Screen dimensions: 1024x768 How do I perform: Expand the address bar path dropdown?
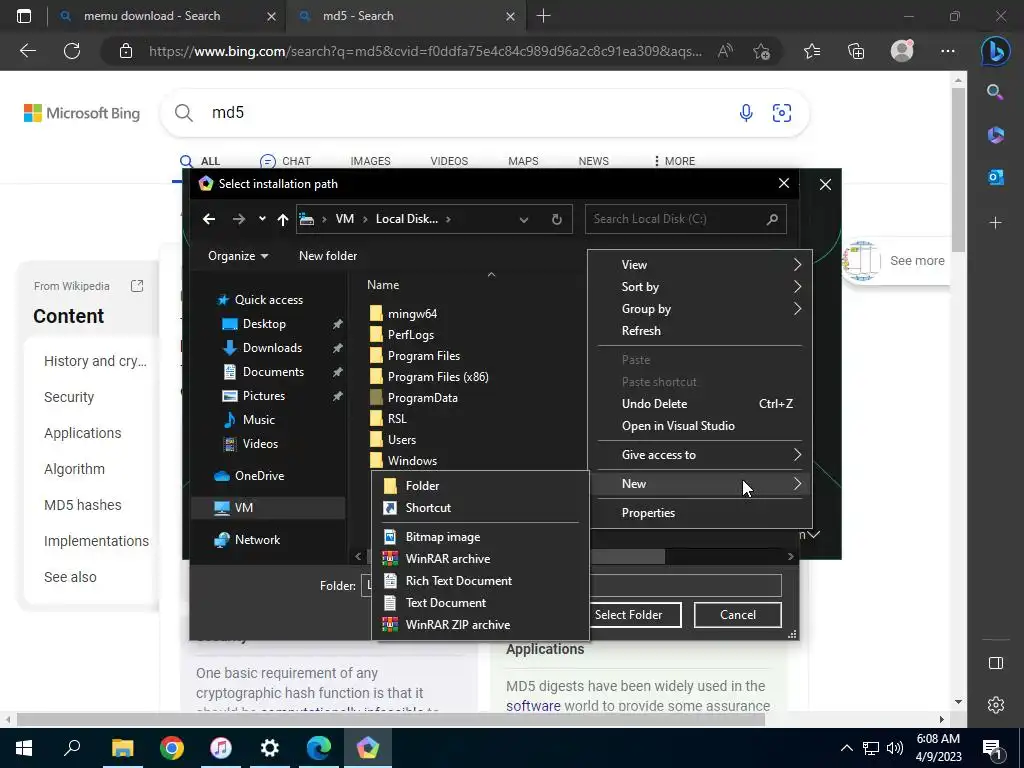[x=524, y=219]
